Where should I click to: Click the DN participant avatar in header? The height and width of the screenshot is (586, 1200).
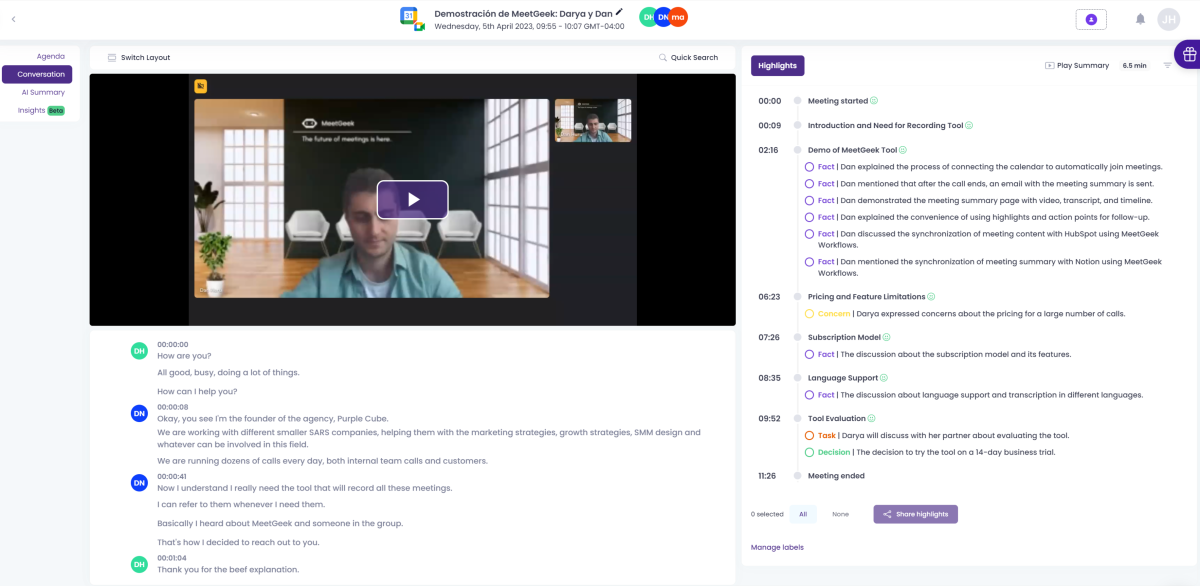tap(663, 17)
